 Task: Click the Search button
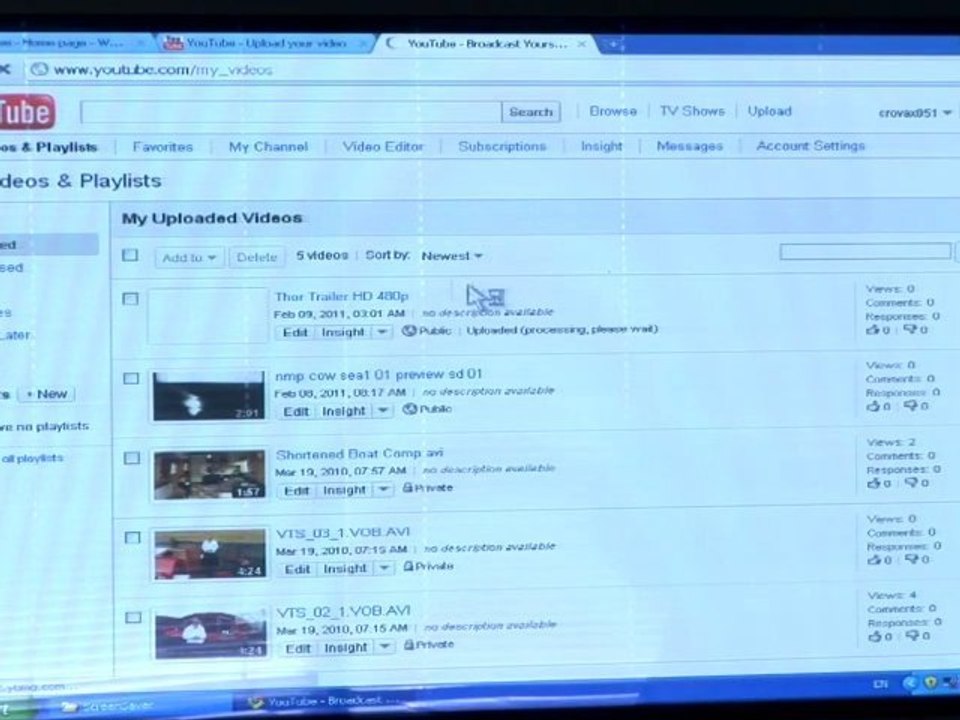pos(531,112)
